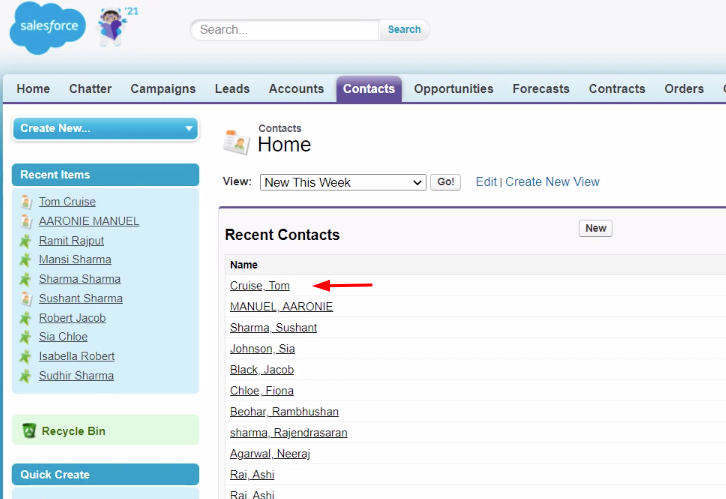Viewport: 726px width, 499px height.
Task: Click the Contacts Home page icon
Action: (x=237, y=142)
